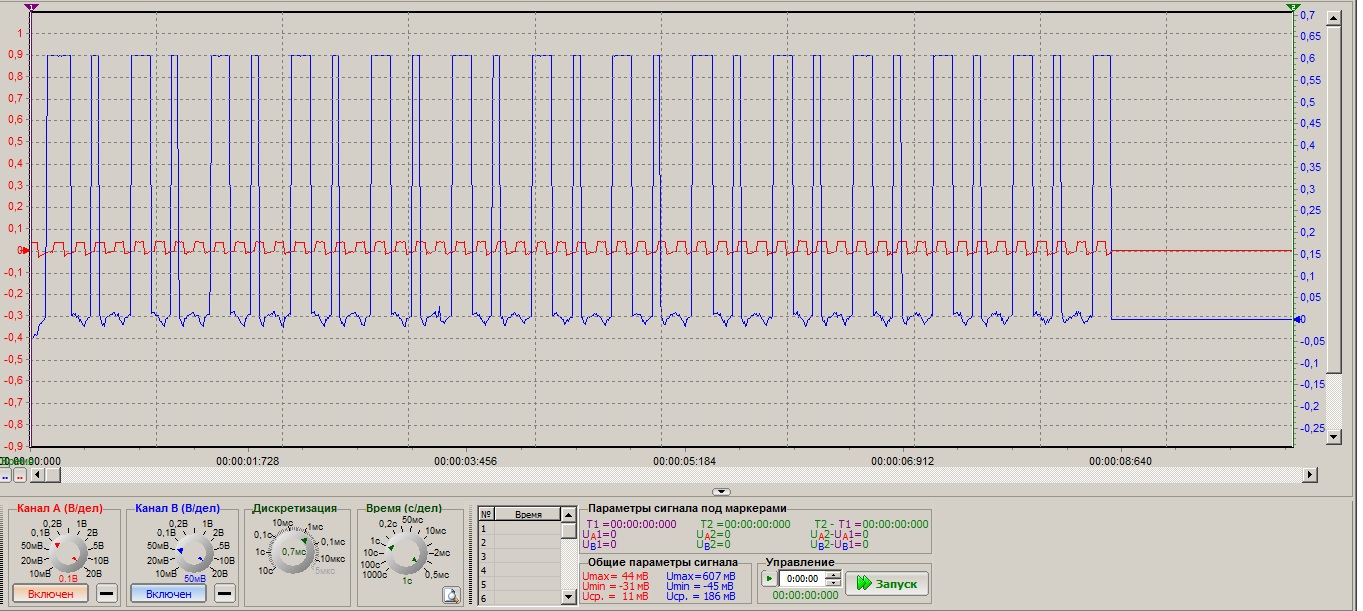Image resolution: width=1363 pixels, height=611 pixels.
Task: Click the green marker 2 triangle above the graph
Action: [x=1293, y=7]
